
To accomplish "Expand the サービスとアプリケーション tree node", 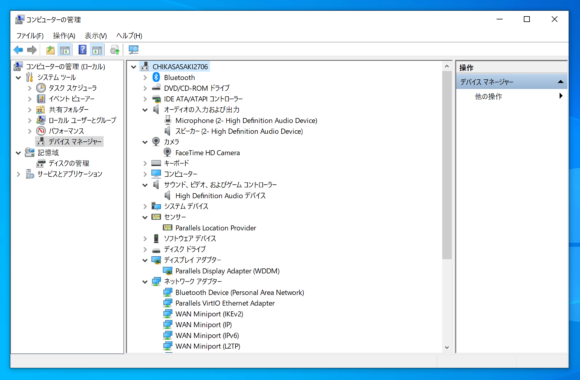I will pos(18,174).
